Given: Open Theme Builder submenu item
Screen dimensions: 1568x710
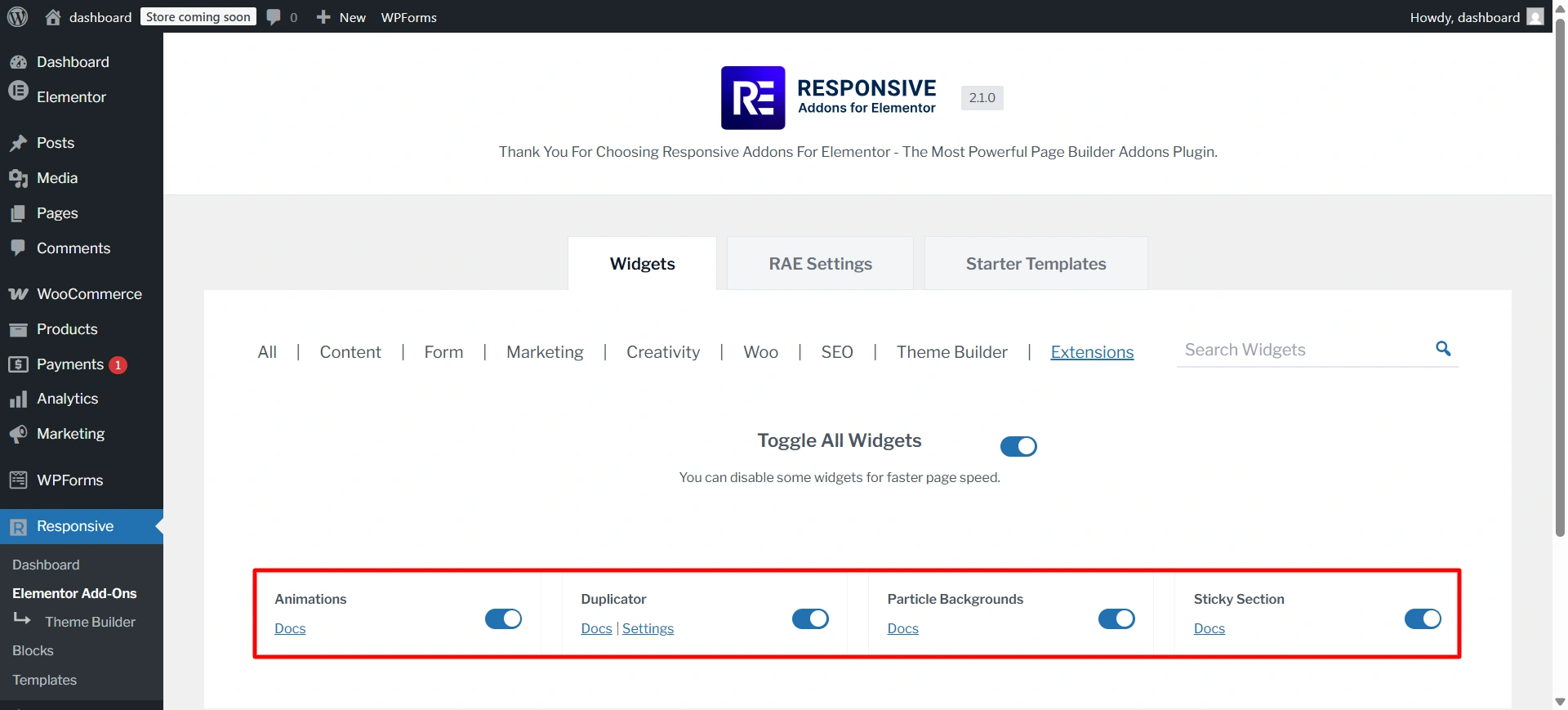Looking at the screenshot, I should click(x=90, y=622).
